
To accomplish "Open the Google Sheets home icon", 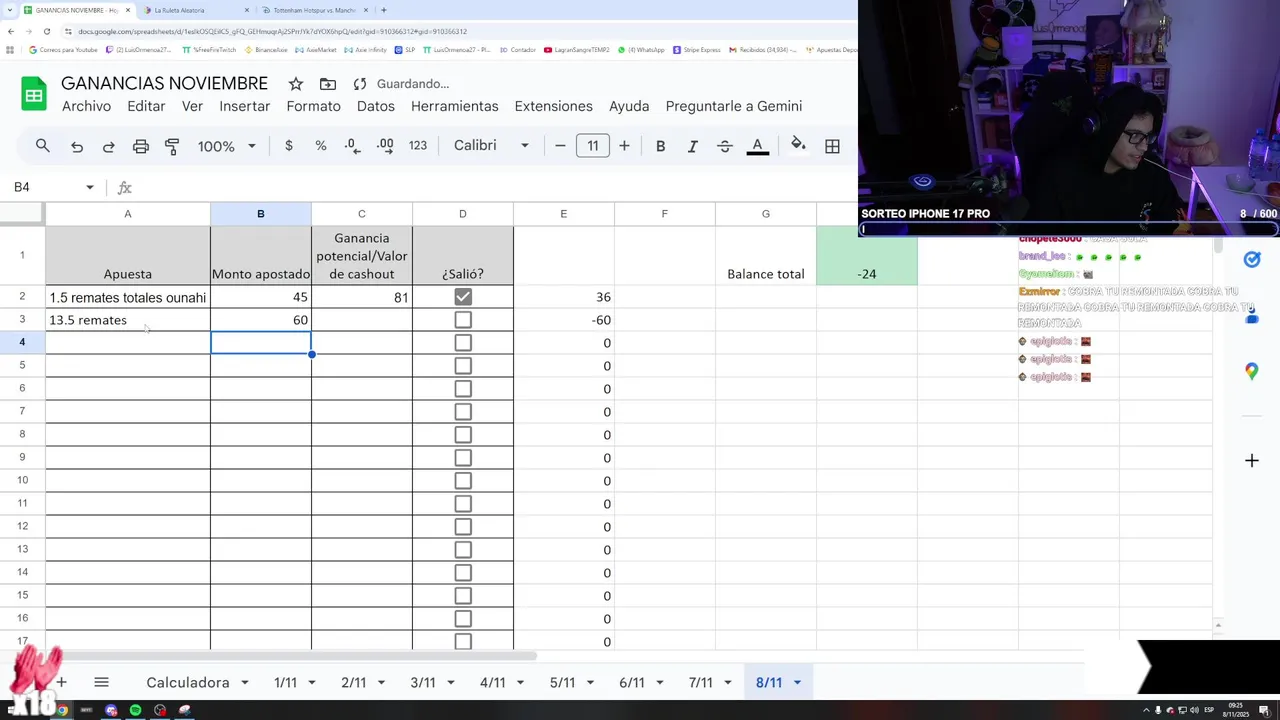I will tap(34, 94).
